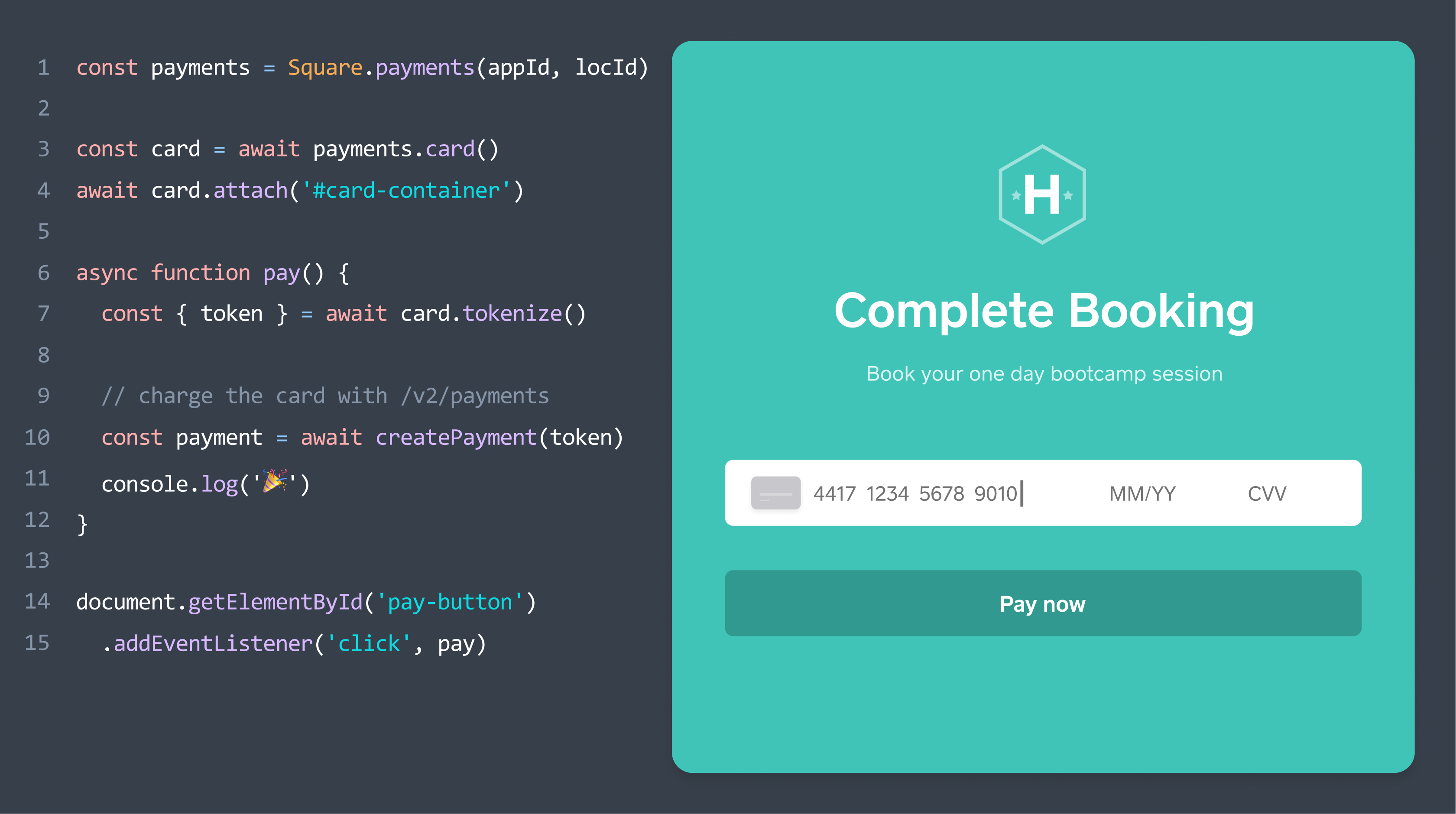Click the 'pay-button' string literal

coord(450,602)
